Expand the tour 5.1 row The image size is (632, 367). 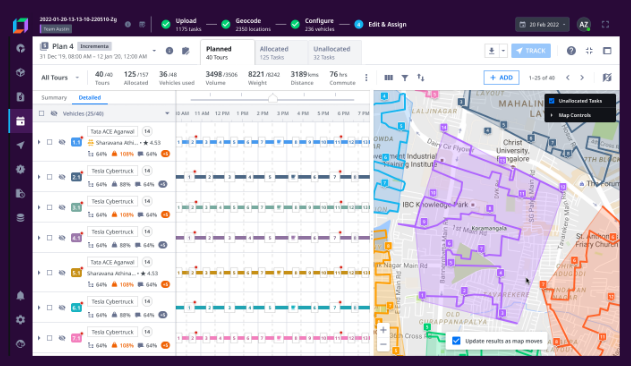coord(39,273)
